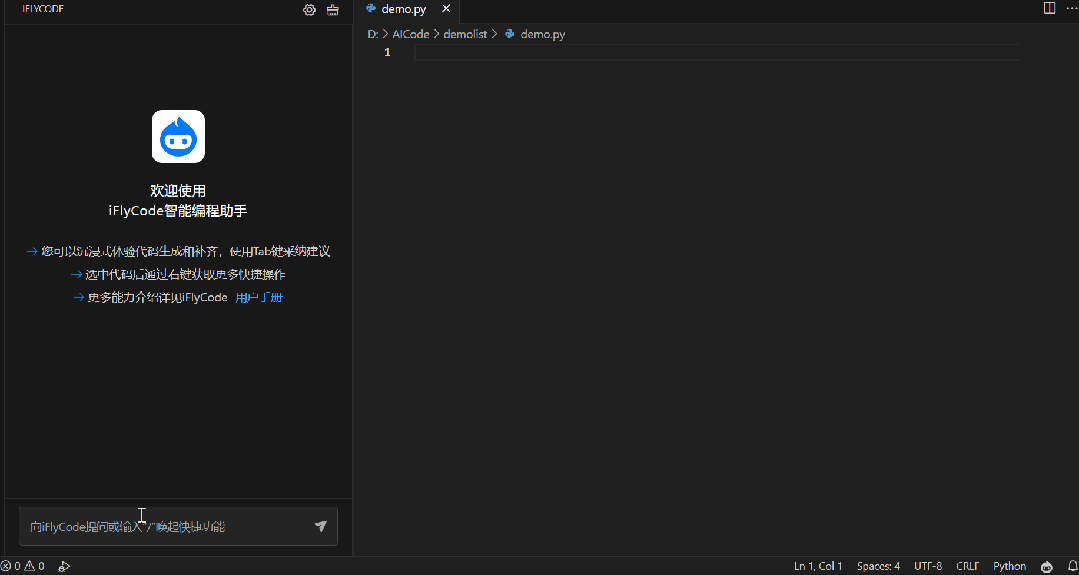Screen dimensions: 1079x575
Task: Open editor more actions ellipsis
Action: click(1072, 8)
